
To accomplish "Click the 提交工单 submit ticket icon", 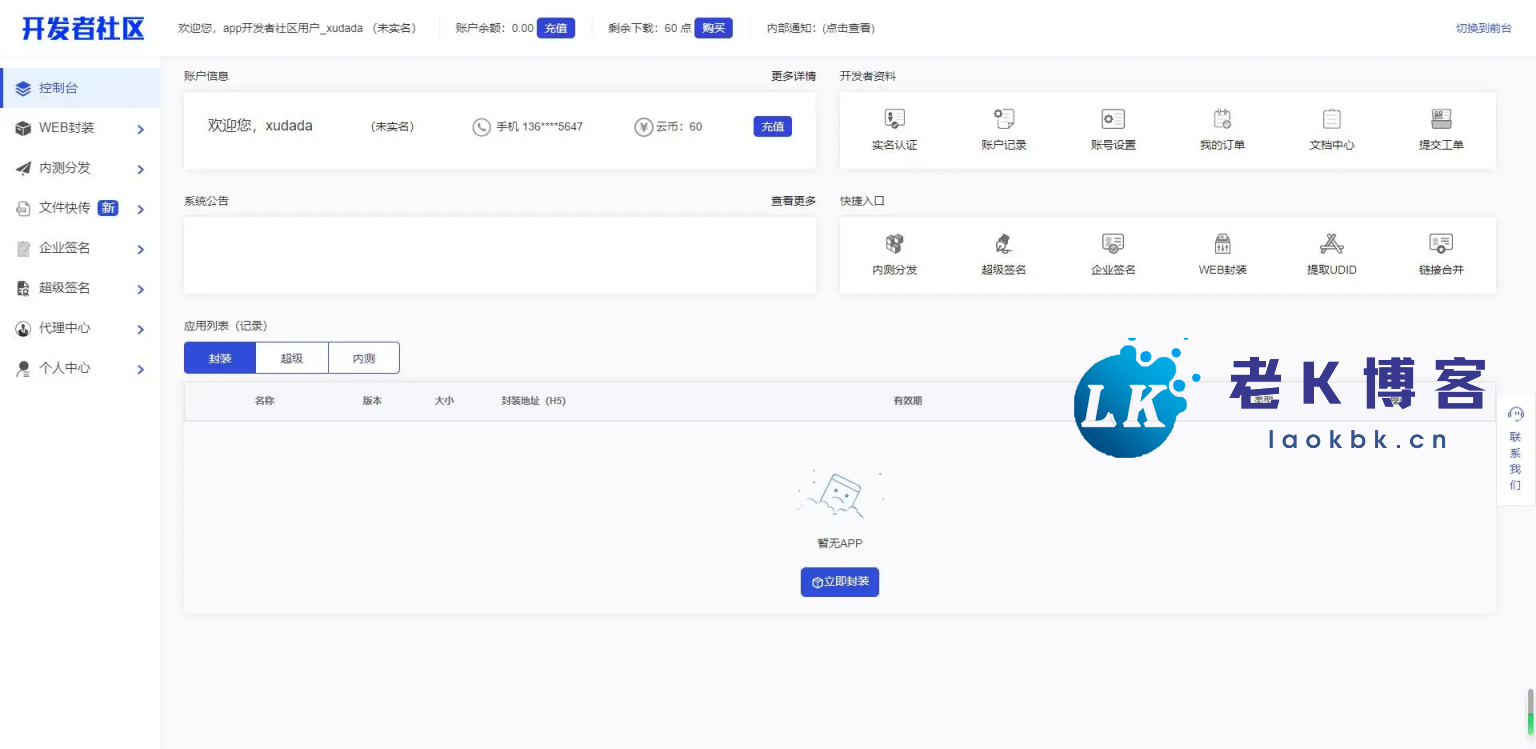I will [x=1440, y=120].
